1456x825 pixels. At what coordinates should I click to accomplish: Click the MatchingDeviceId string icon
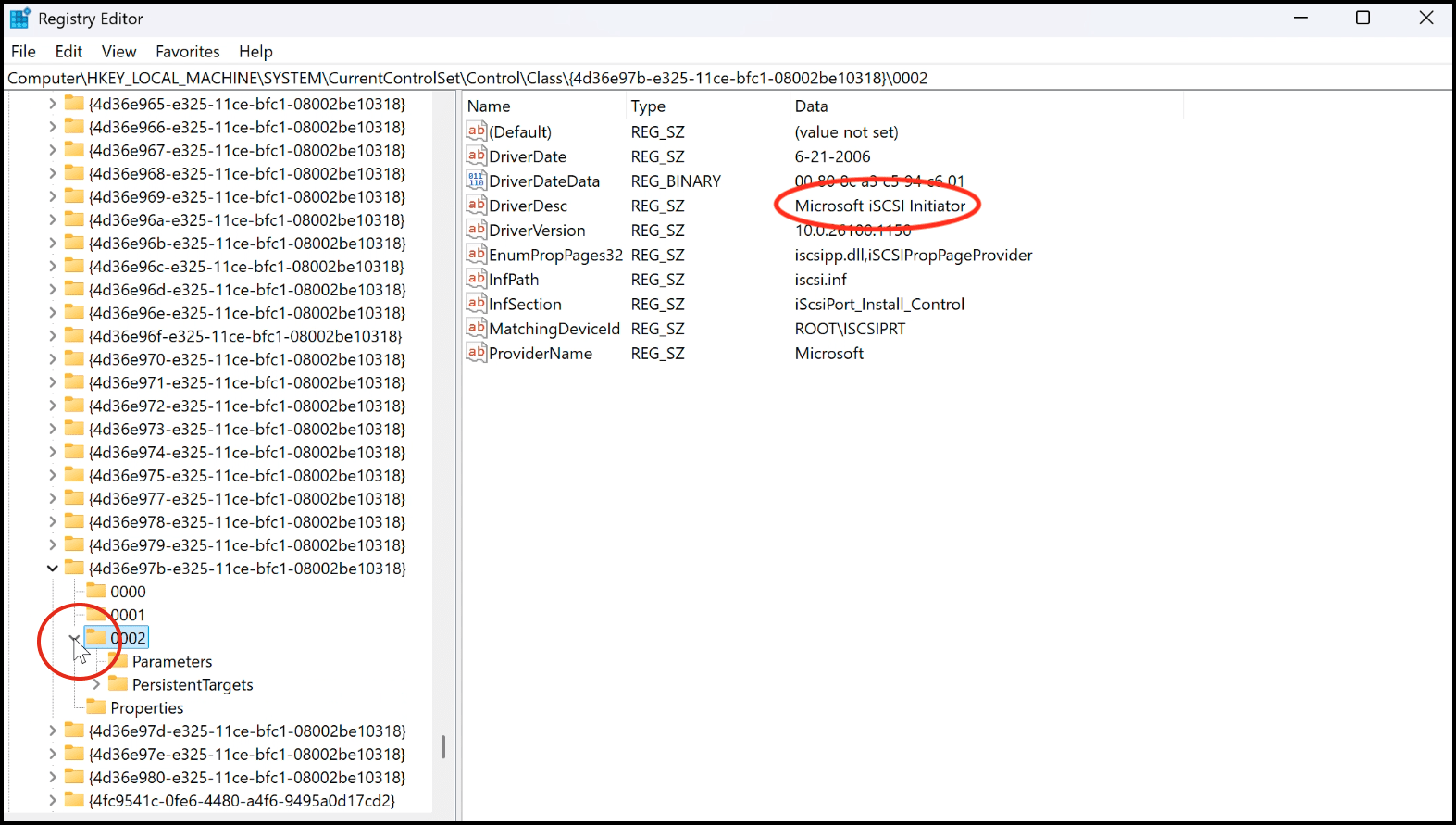(476, 328)
